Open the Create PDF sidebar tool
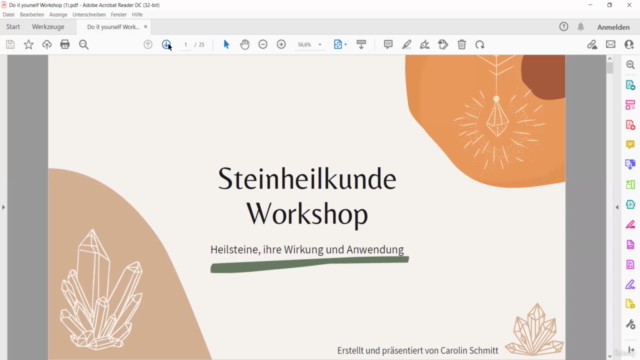Screen dimensions: 640x360 click(631, 125)
